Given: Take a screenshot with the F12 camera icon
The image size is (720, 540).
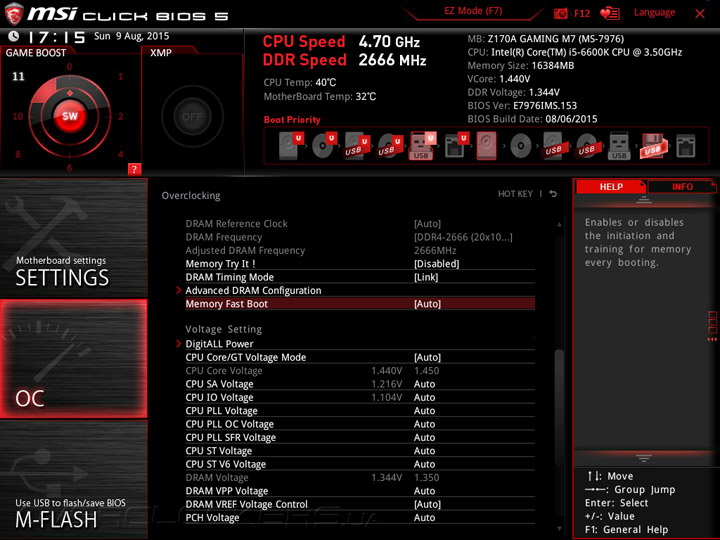Looking at the screenshot, I should click(560, 13).
